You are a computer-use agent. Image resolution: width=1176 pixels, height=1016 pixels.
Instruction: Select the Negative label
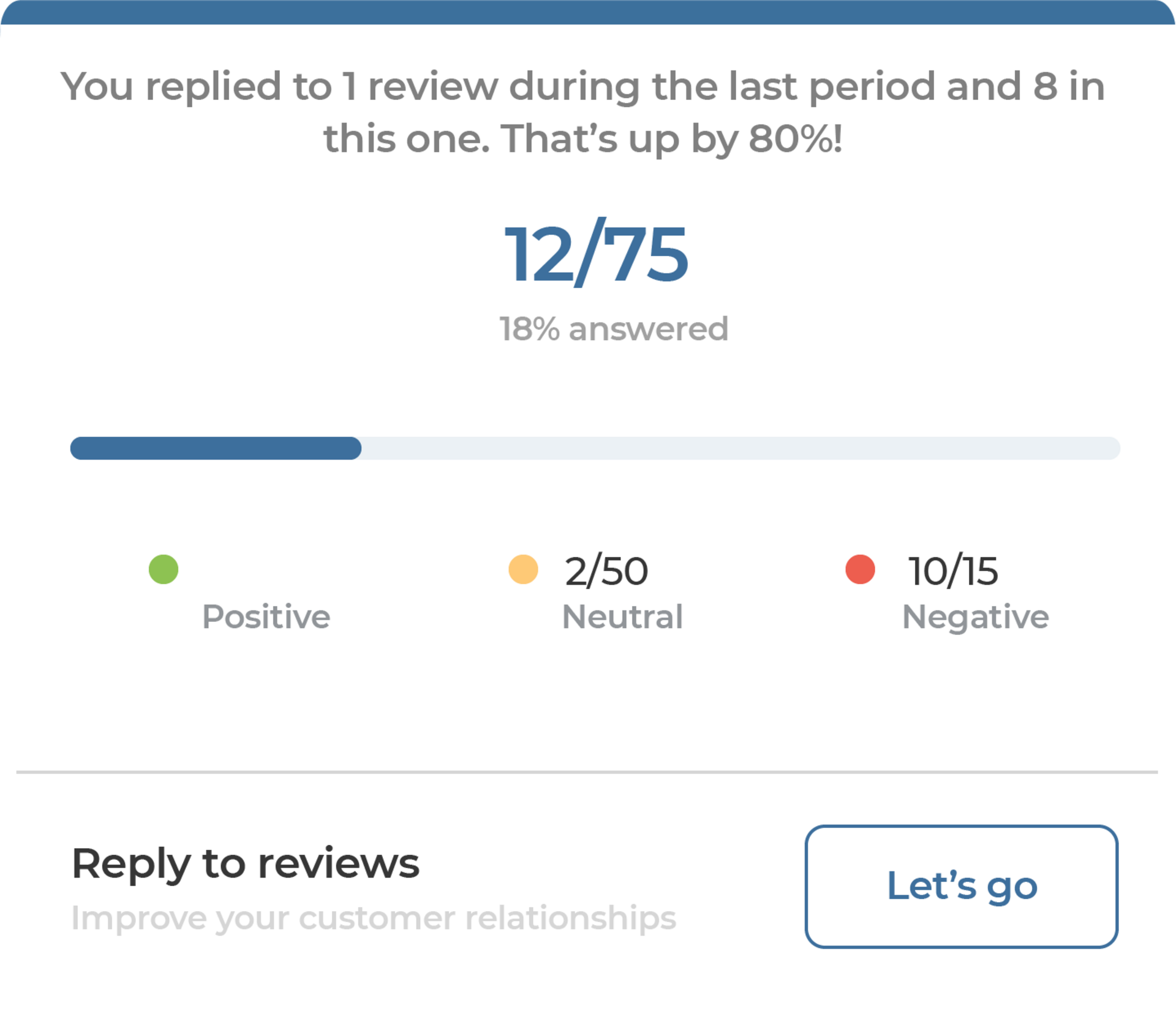[975, 616]
